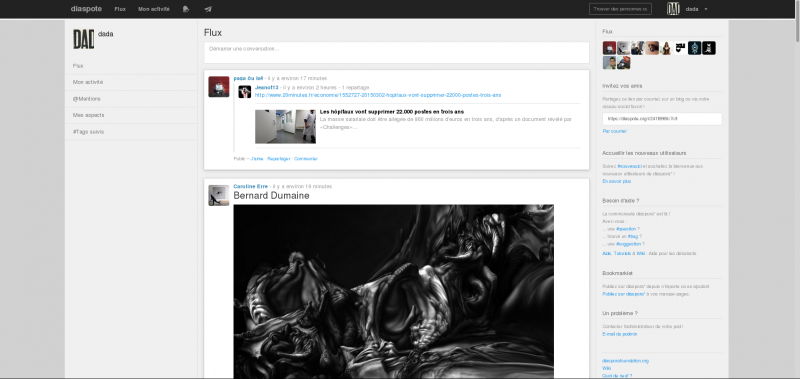
Task: Open the notifications bell icon in header
Action: [186, 9]
